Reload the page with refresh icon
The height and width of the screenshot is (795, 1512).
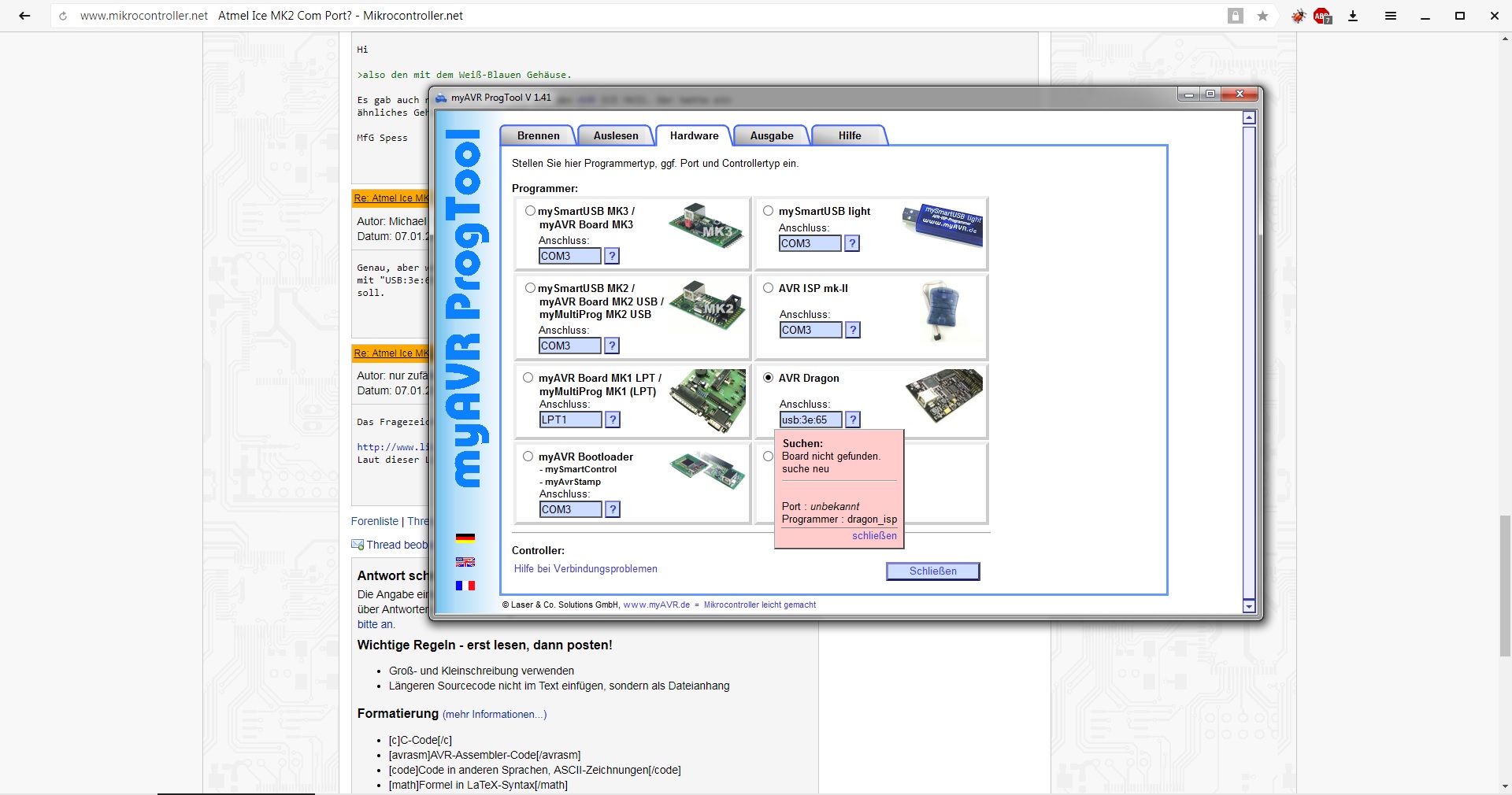[x=63, y=16]
